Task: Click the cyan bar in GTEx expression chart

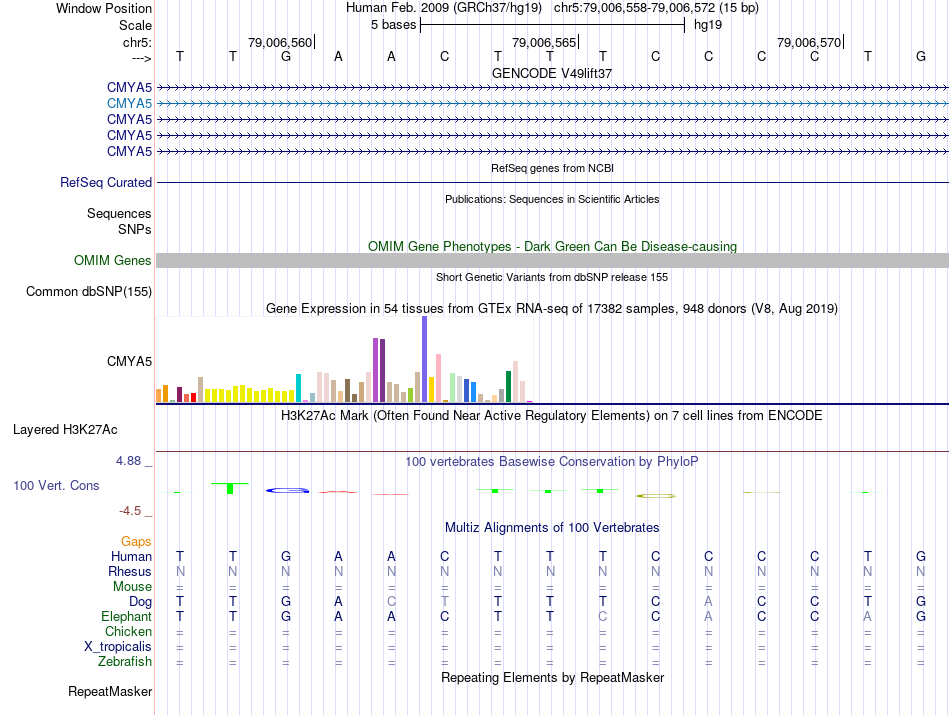Action: (x=299, y=387)
